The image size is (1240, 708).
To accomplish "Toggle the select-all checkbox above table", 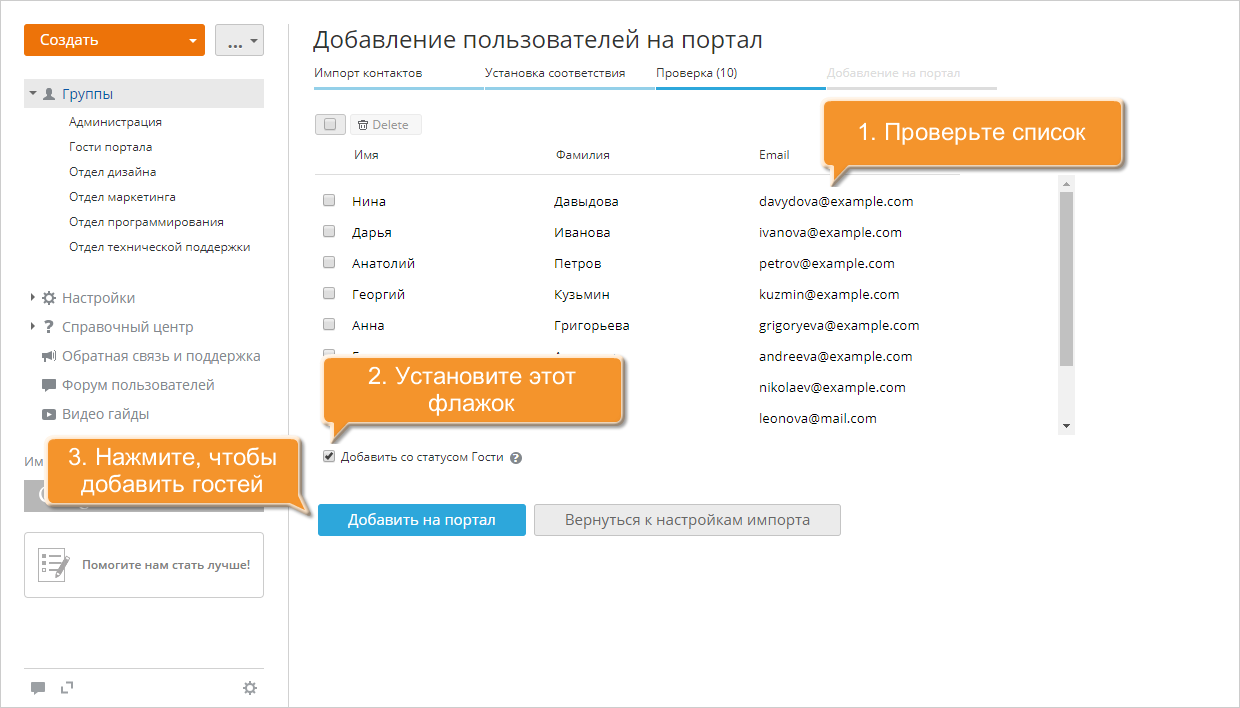I will coord(330,124).
